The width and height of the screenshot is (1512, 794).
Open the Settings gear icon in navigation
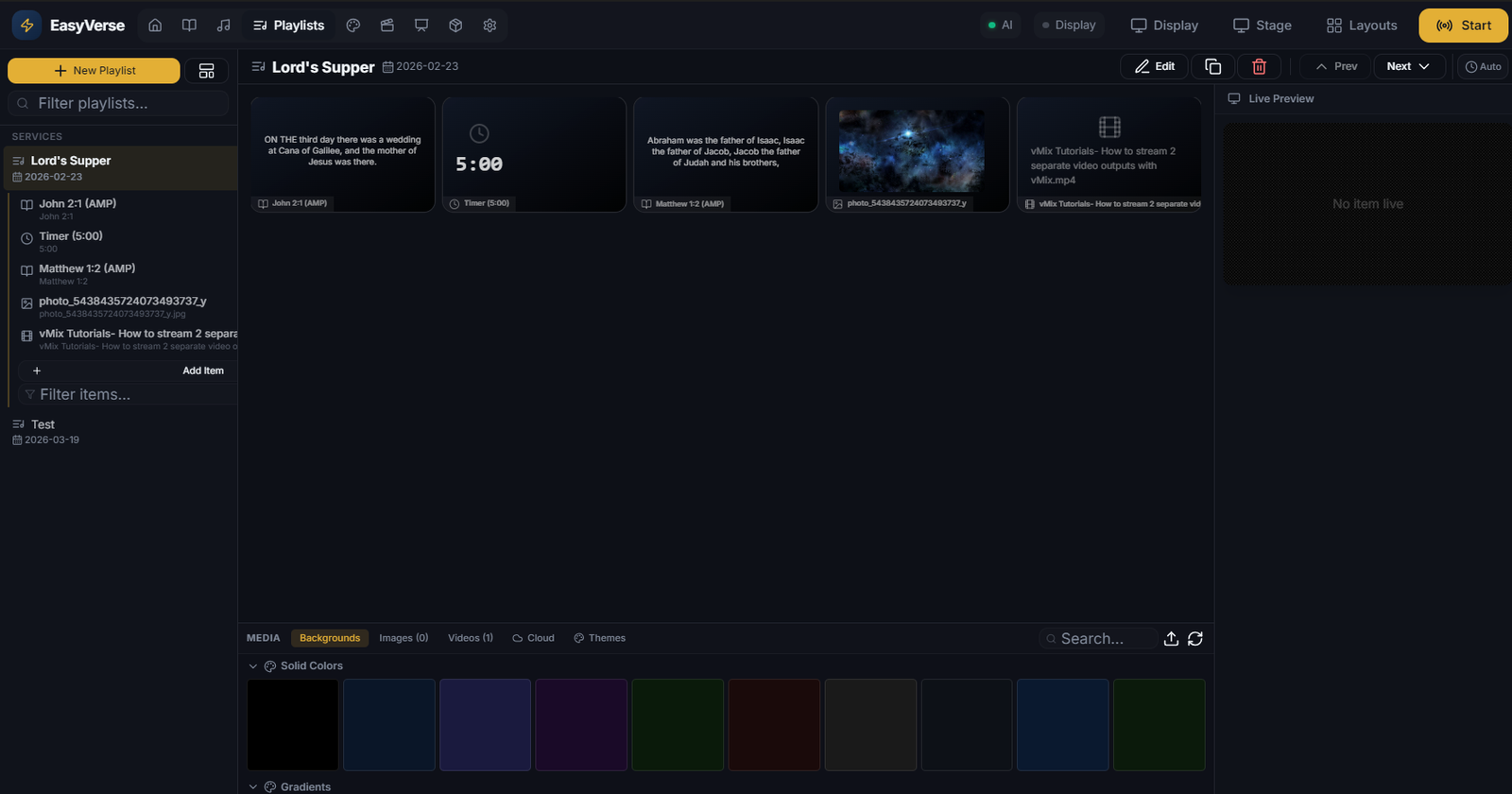pyautogui.click(x=490, y=26)
